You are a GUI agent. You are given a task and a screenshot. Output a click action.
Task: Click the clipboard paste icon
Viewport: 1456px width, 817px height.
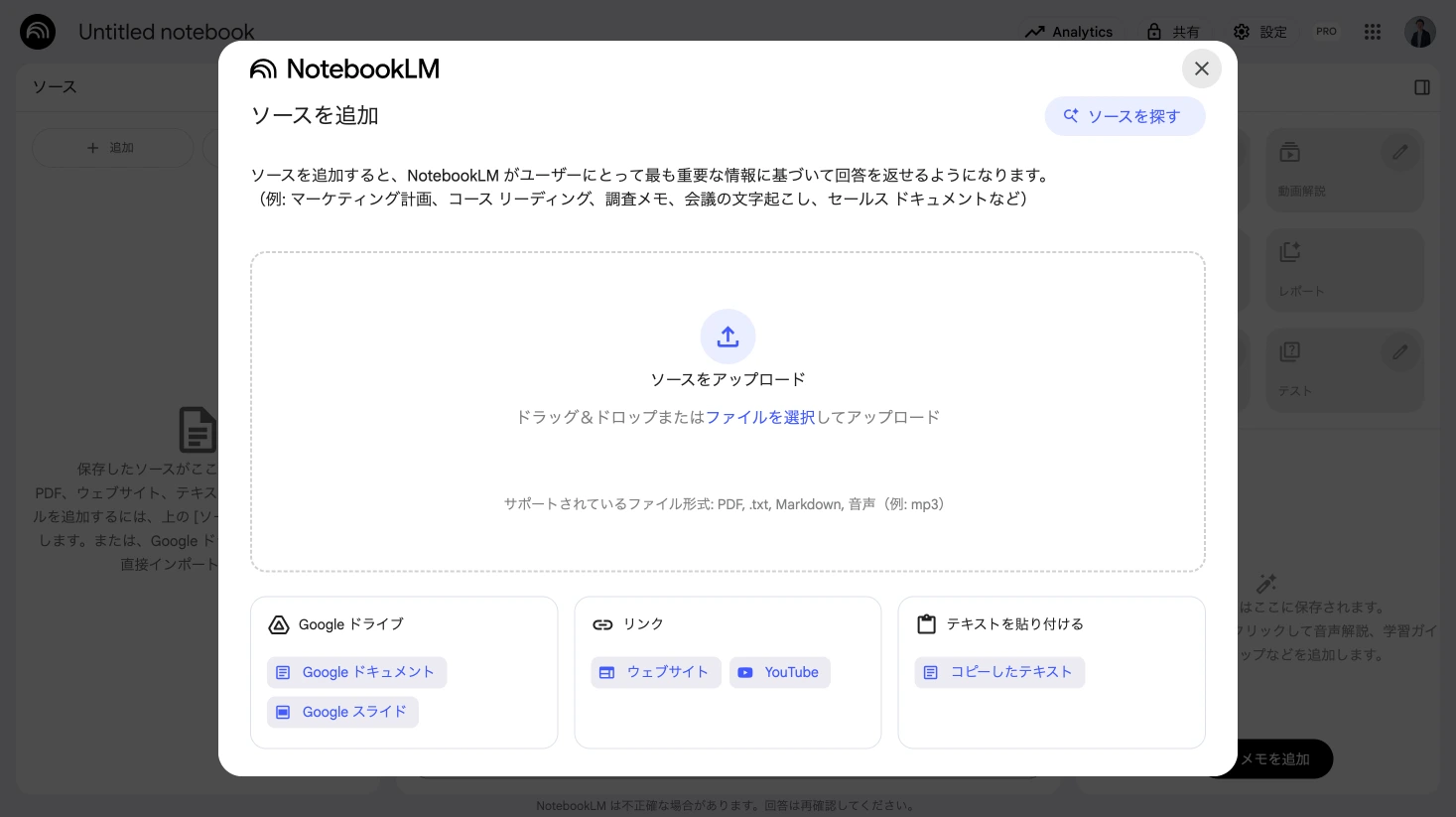click(926, 624)
